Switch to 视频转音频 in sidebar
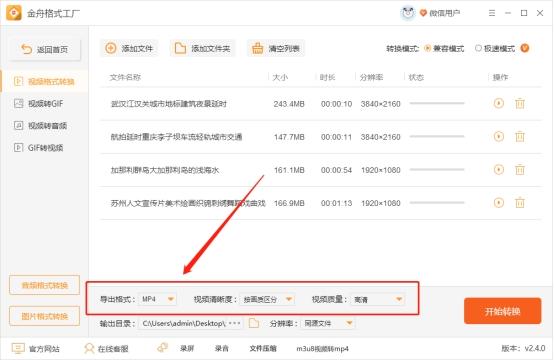This screenshot has height=360, width=554. 45,125
